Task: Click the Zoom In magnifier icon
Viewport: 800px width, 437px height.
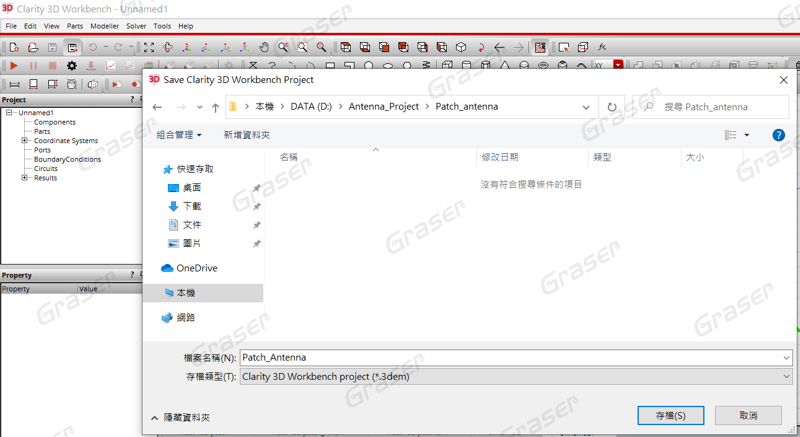Action: tap(283, 47)
